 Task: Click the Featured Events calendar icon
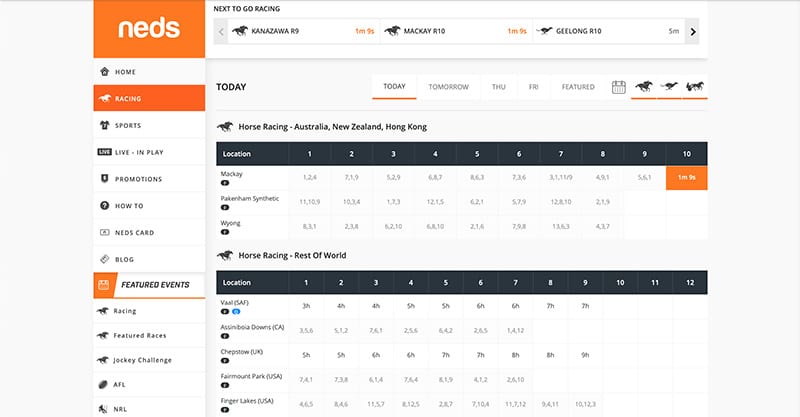pos(104,285)
